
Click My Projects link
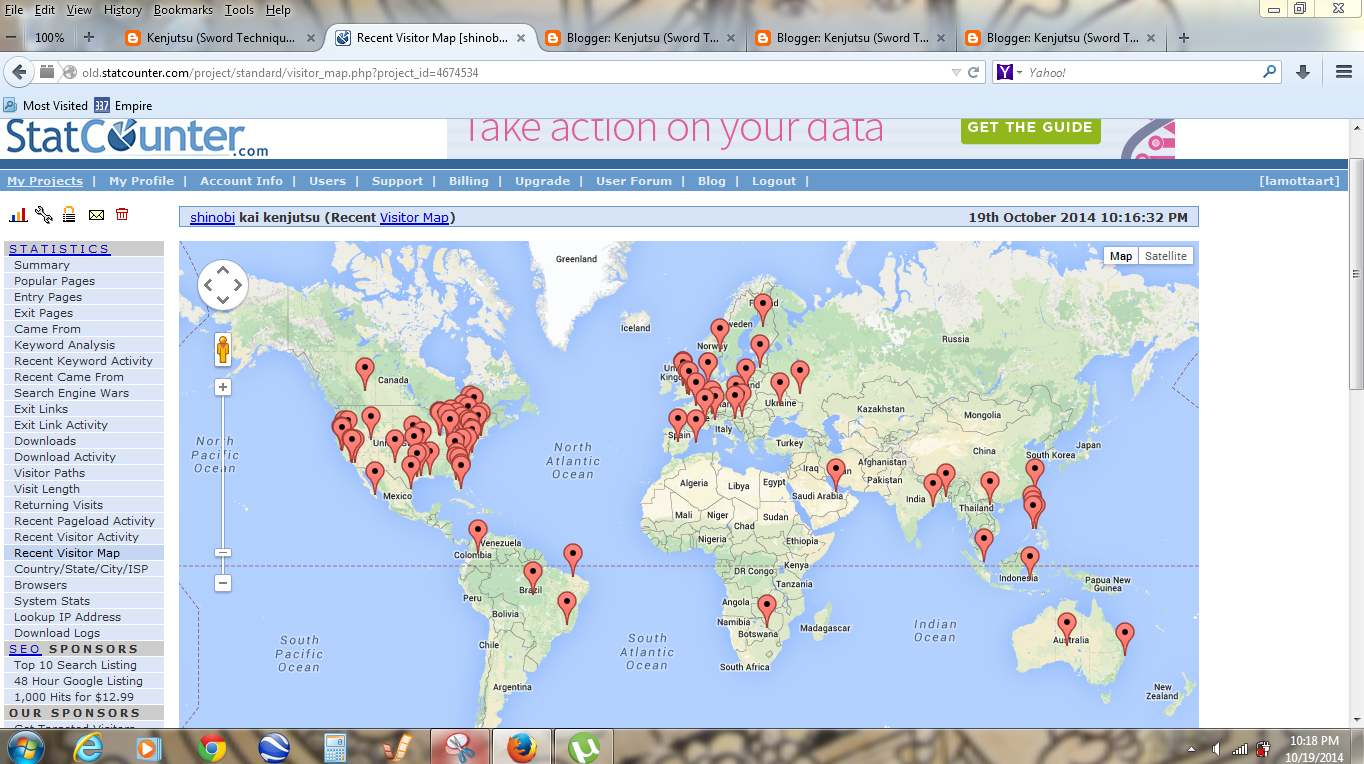(x=45, y=181)
